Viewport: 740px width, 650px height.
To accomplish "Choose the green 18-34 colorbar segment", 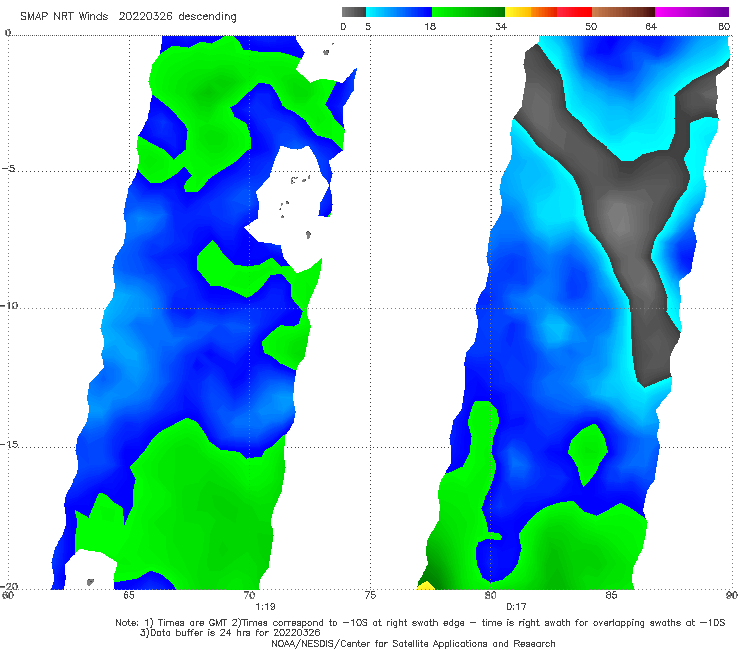I will coord(468,12).
